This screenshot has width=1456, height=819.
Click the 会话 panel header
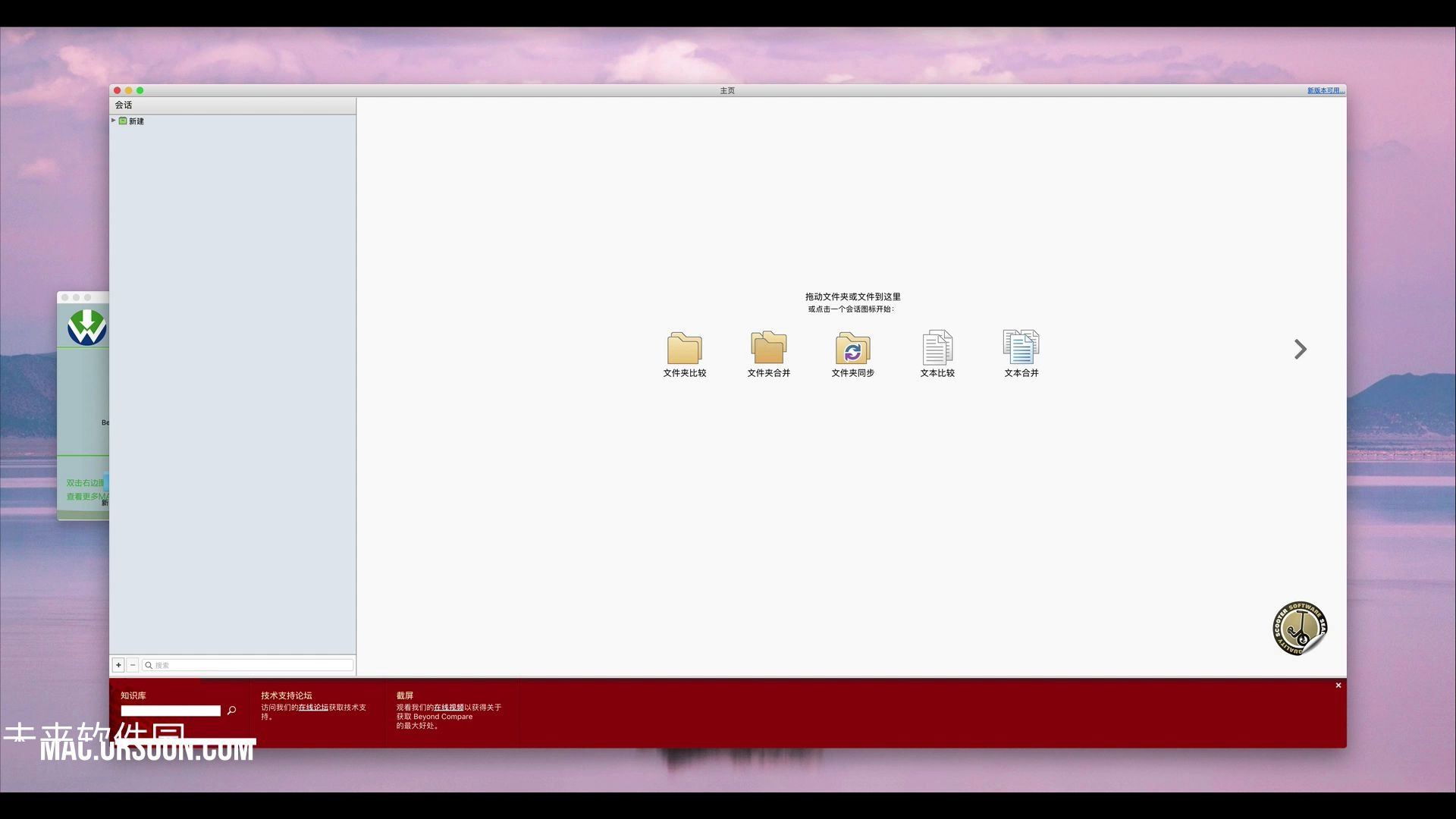[232, 105]
